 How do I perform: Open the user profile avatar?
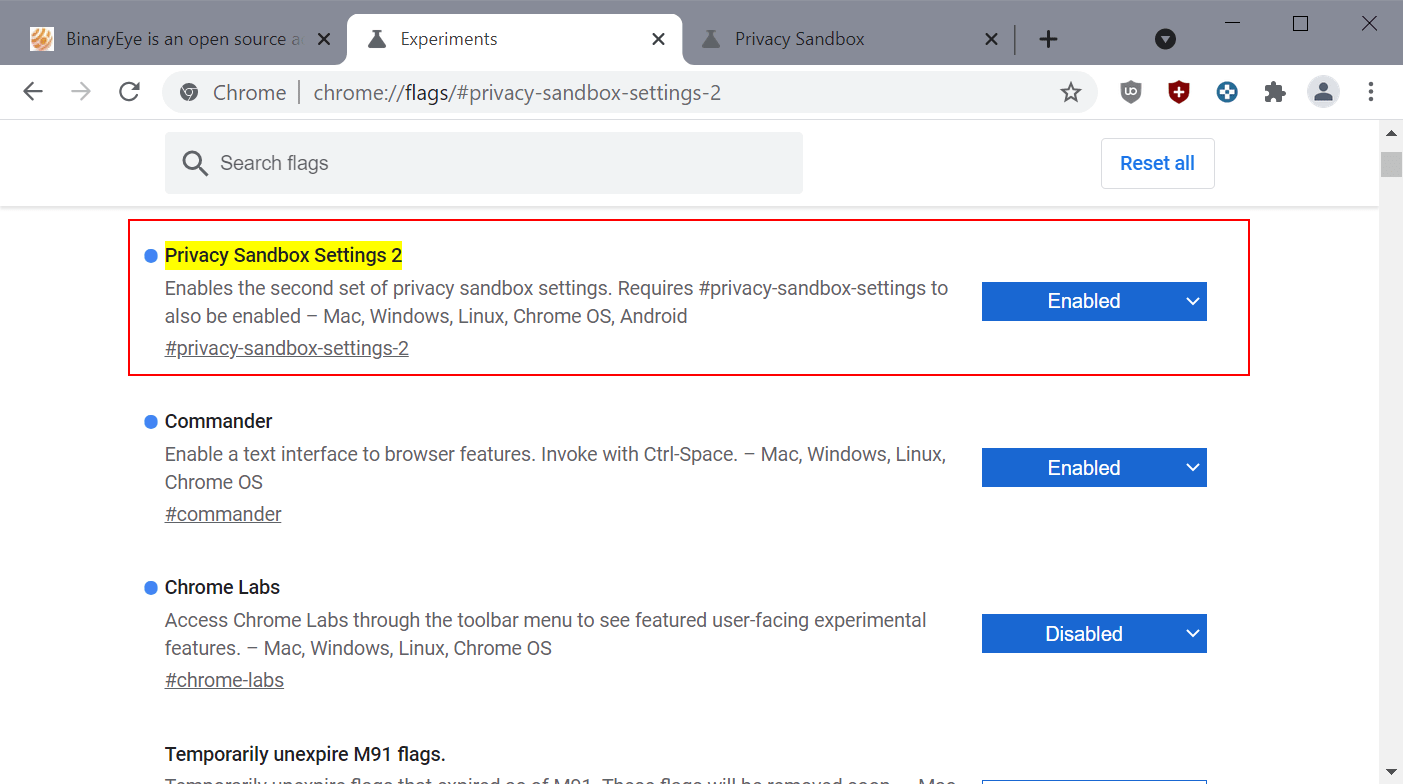pos(1323,93)
